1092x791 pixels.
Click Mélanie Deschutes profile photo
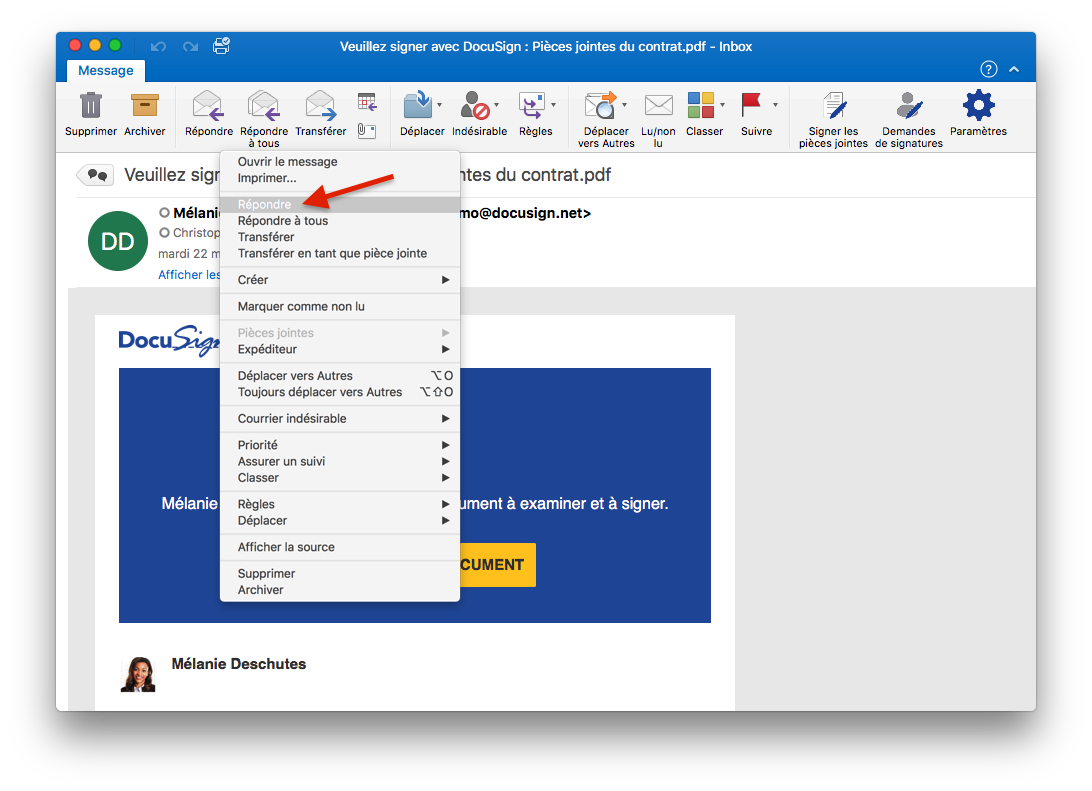138,675
